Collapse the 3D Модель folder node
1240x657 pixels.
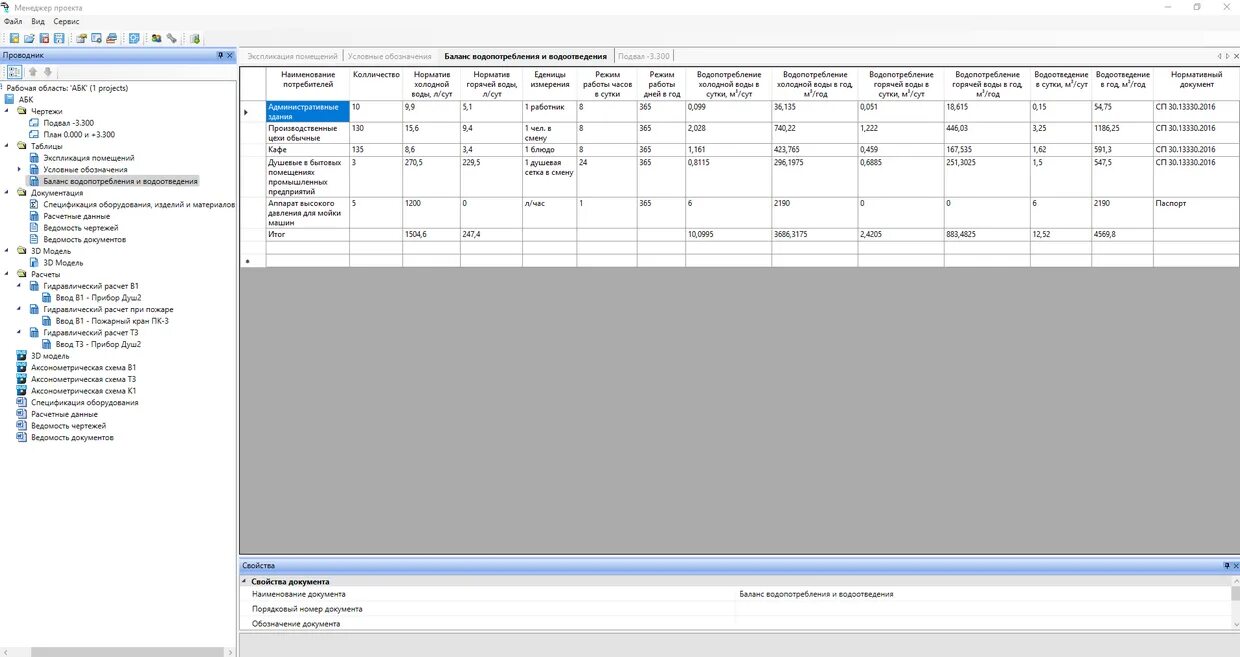[x=8, y=251]
